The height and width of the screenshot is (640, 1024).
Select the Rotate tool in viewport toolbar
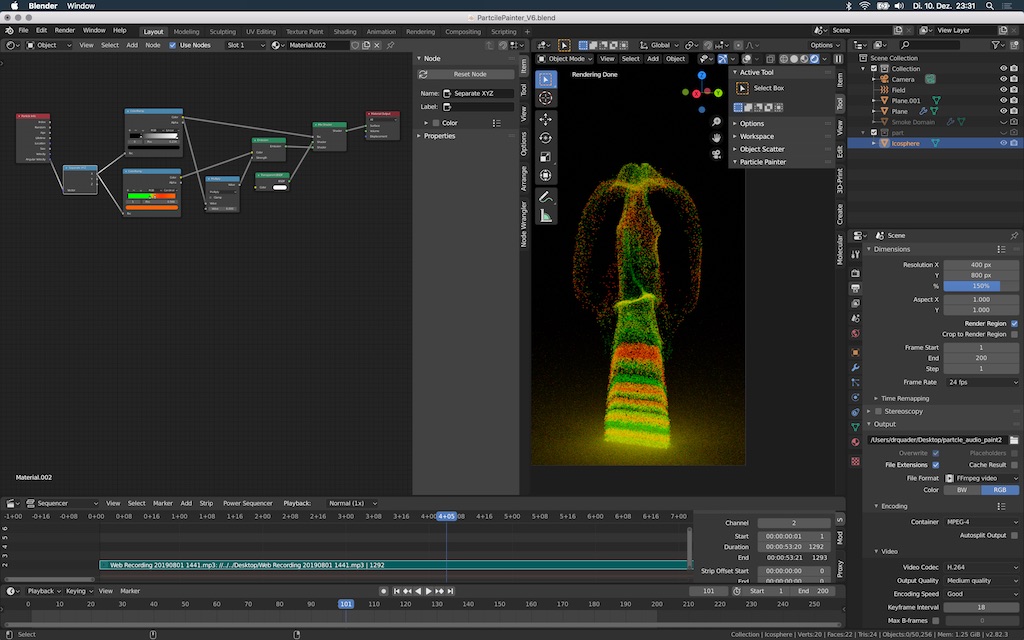545,138
